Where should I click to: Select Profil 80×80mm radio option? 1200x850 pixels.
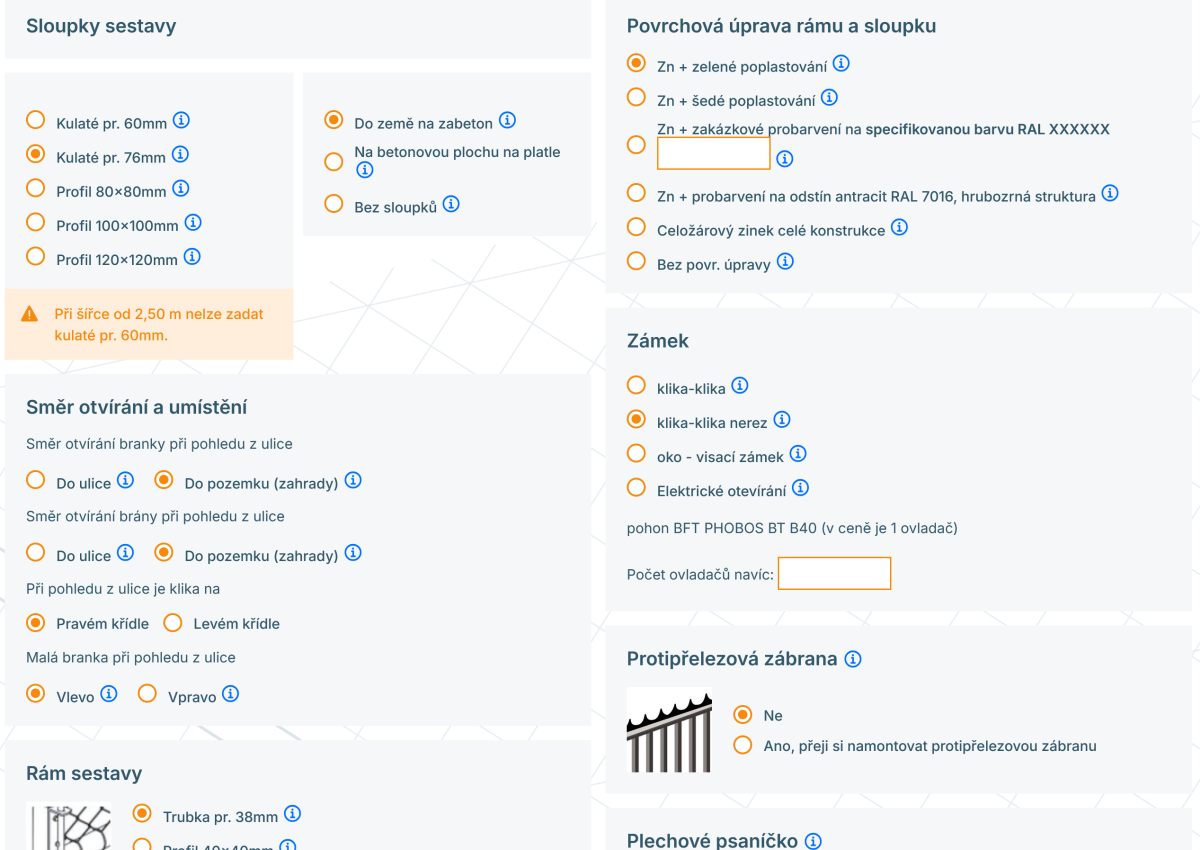pyautogui.click(x=36, y=188)
